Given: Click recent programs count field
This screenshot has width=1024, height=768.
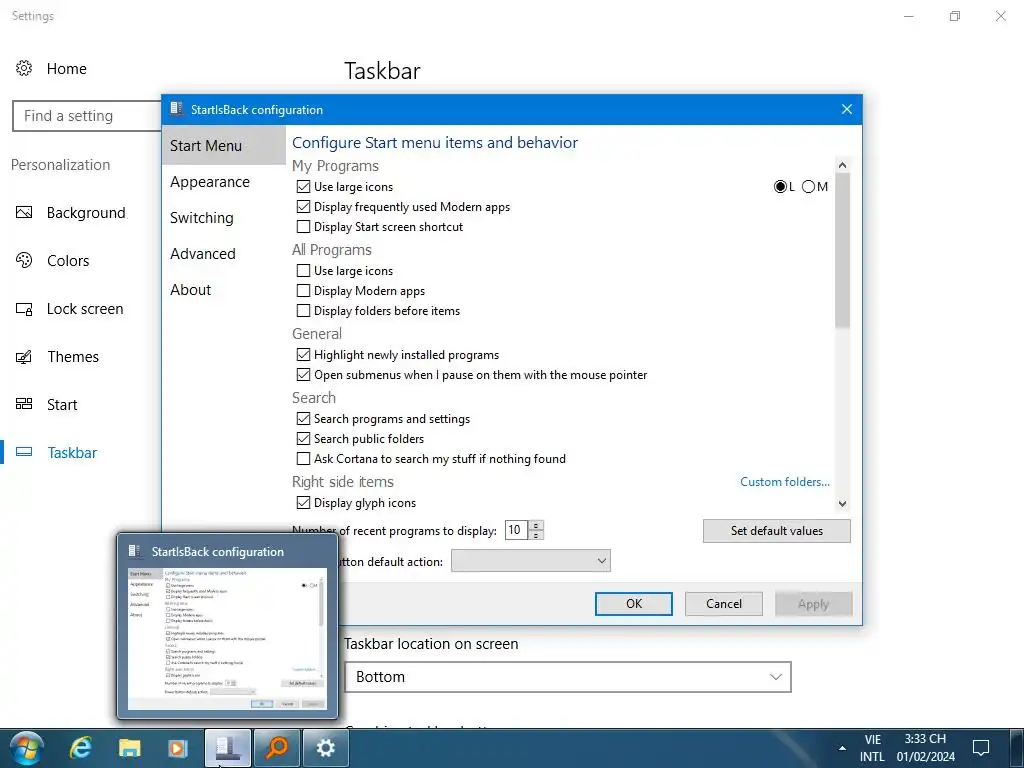Looking at the screenshot, I should click(x=517, y=530).
